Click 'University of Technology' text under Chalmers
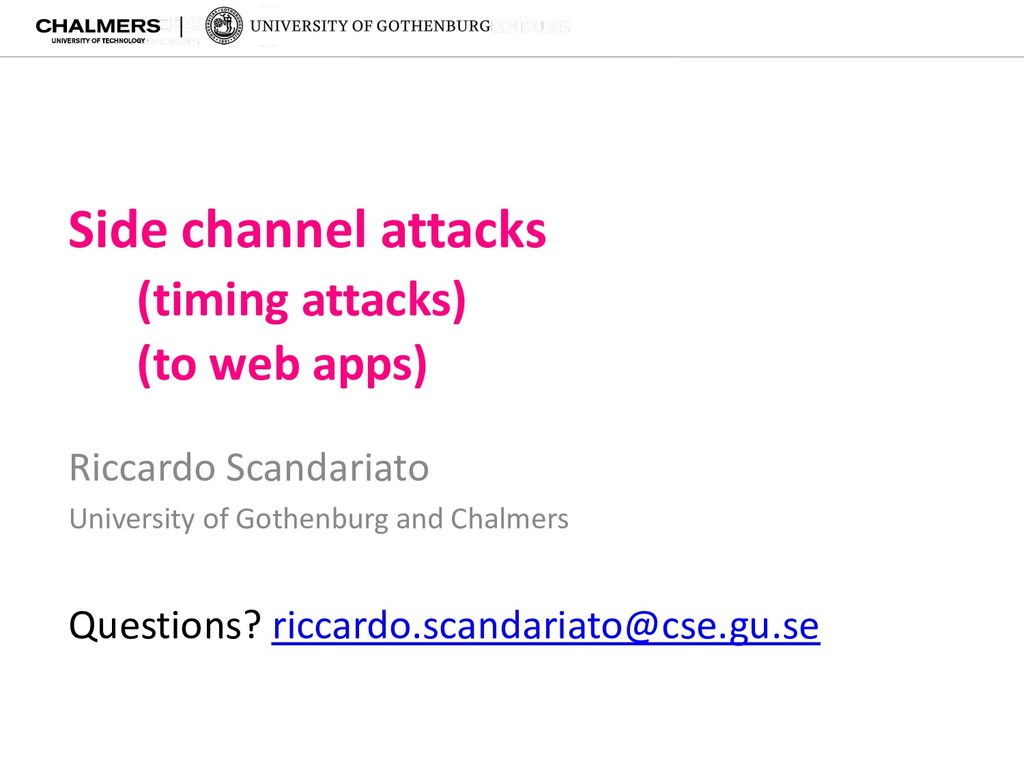The image size is (1024, 768). pos(99,40)
